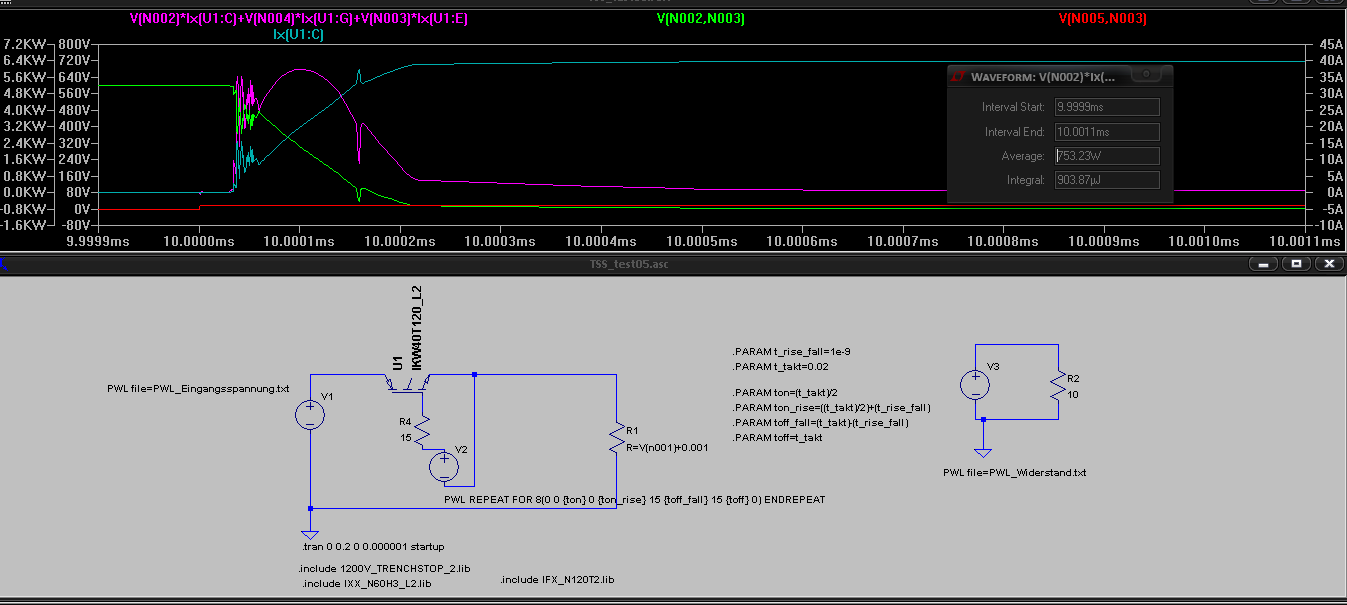Click the .PARAM toff_fall directive

point(820,422)
